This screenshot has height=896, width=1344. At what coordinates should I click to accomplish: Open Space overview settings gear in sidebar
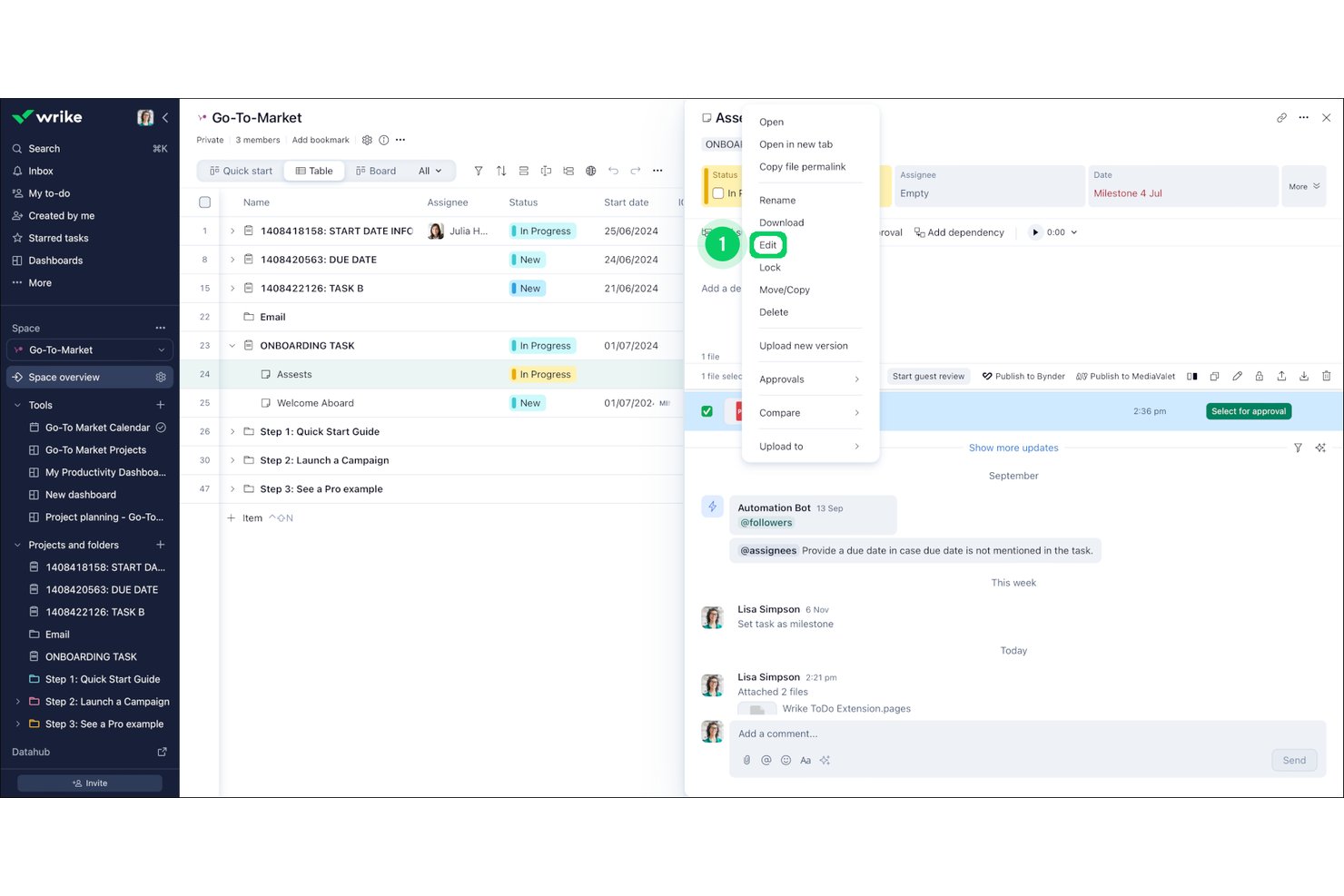point(161,377)
